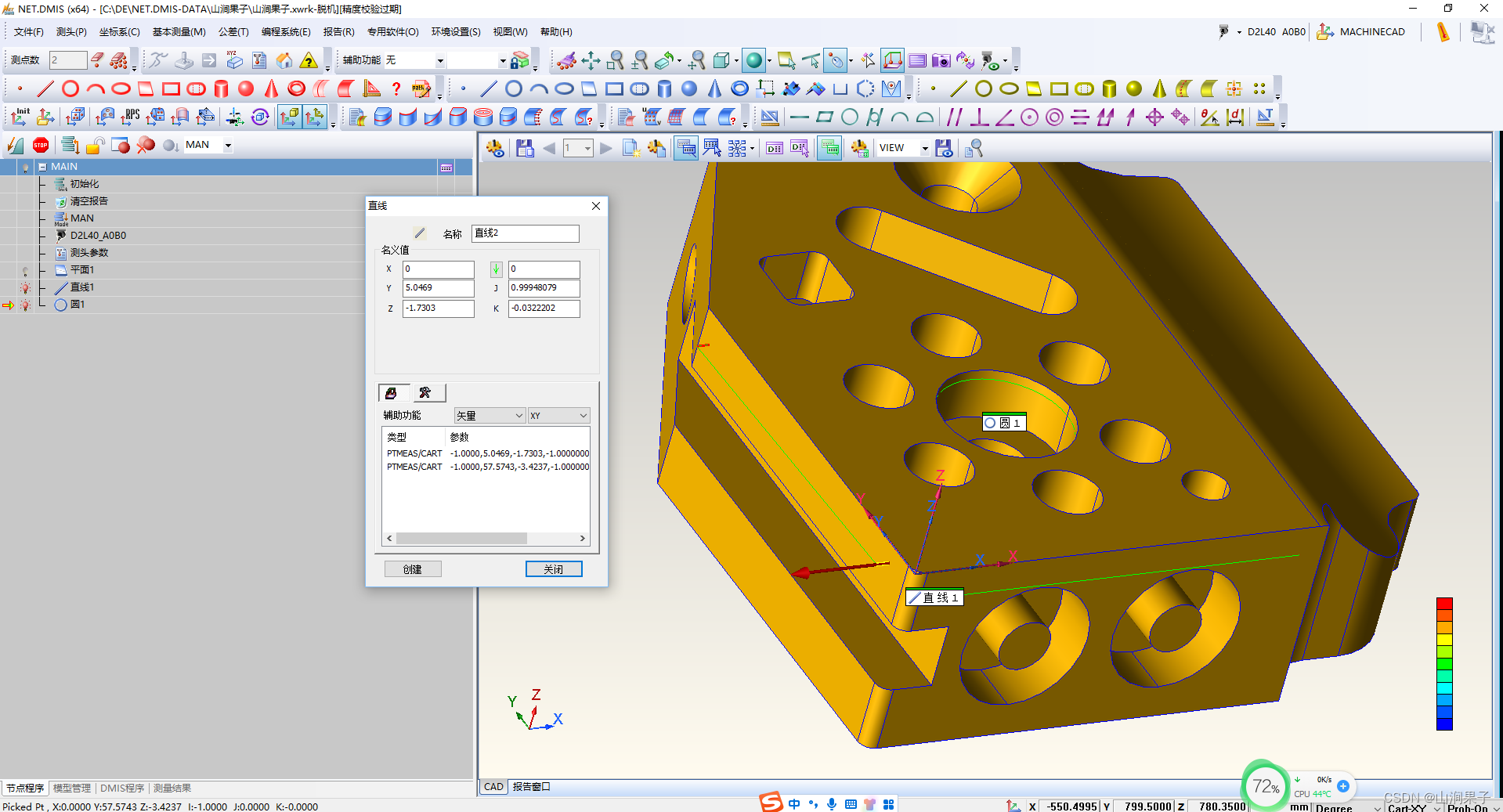Select the 清空报告 tree item
Screen dimensions: 1503x812
pyautogui.click(x=89, y=201)
